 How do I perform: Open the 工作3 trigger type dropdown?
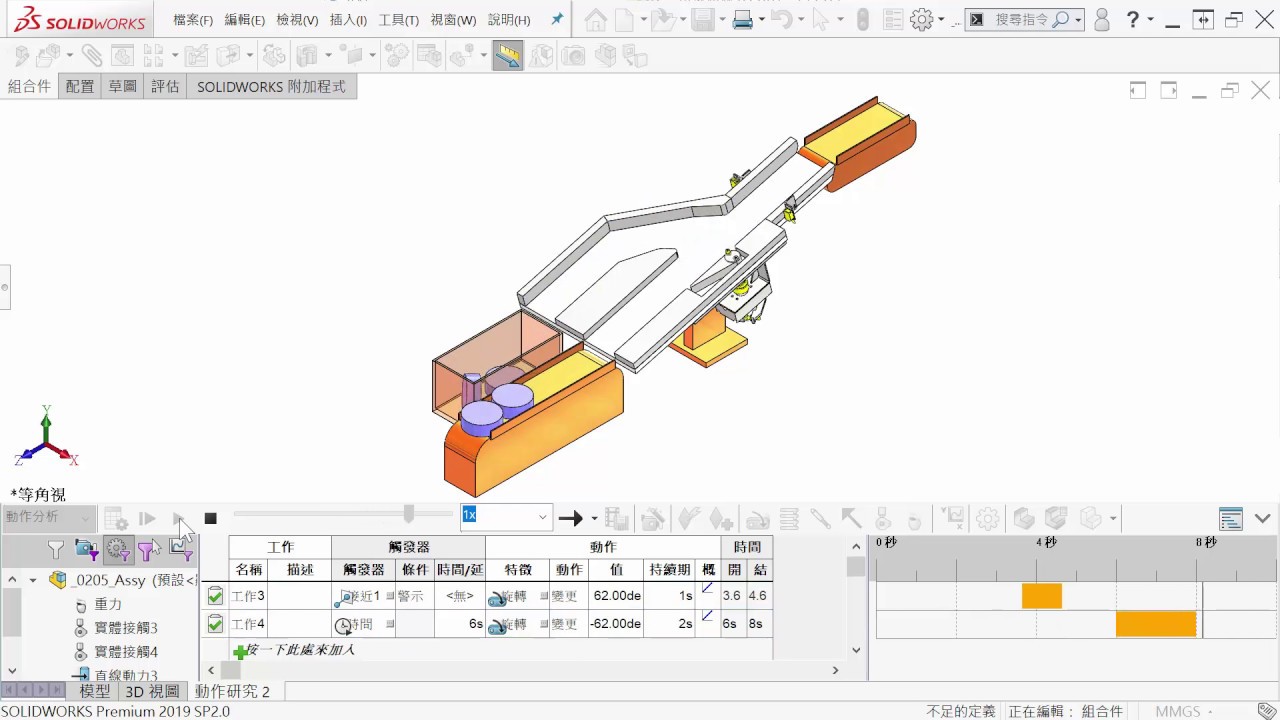390,596
